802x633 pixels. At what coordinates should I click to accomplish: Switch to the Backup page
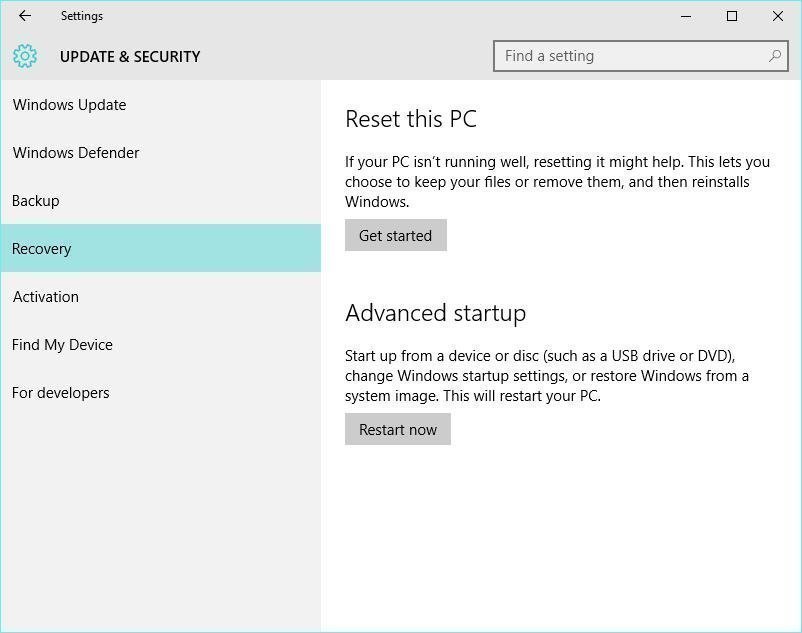pyautogui.click(x=36, y=201)
